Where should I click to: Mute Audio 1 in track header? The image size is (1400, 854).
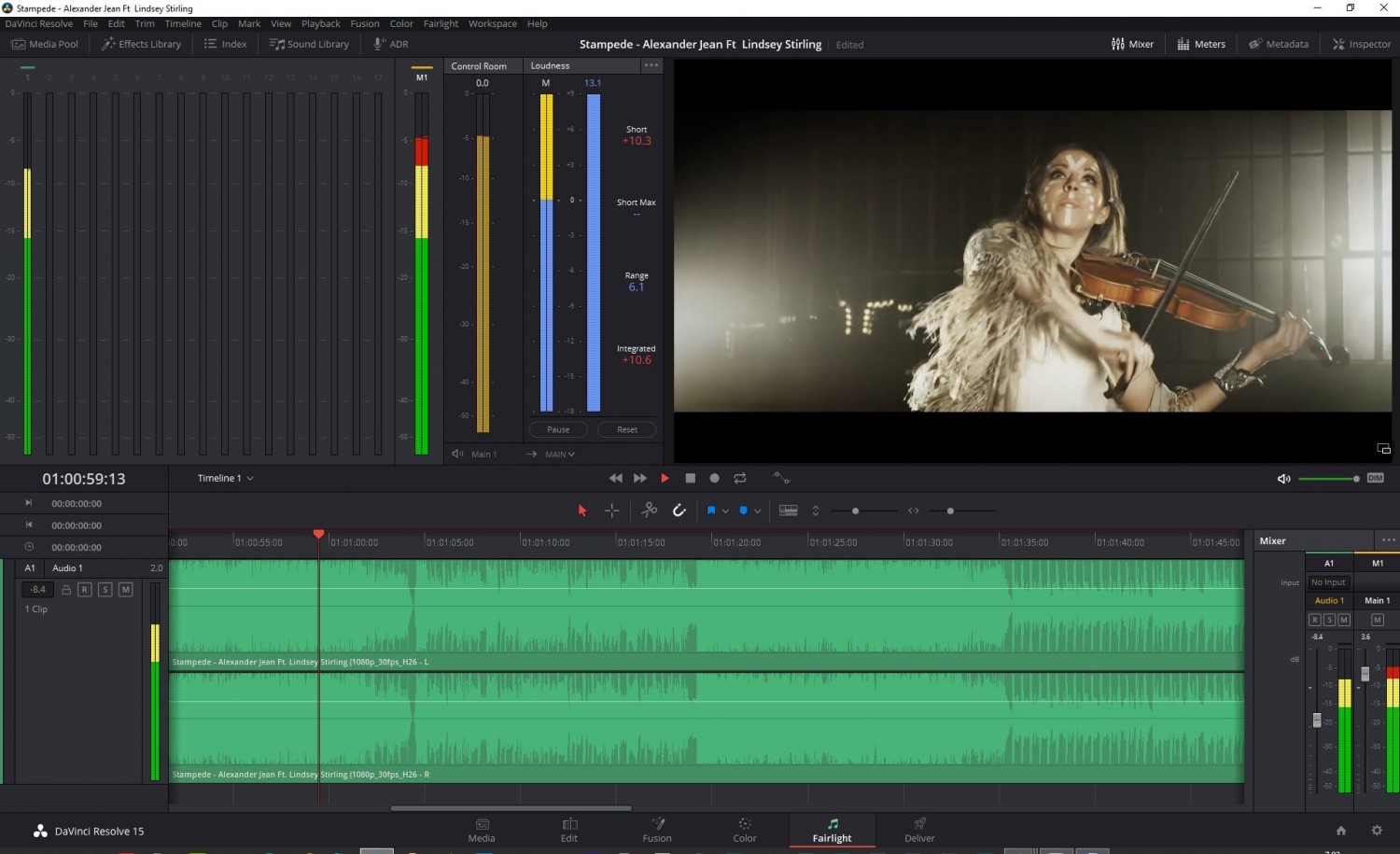126,590
